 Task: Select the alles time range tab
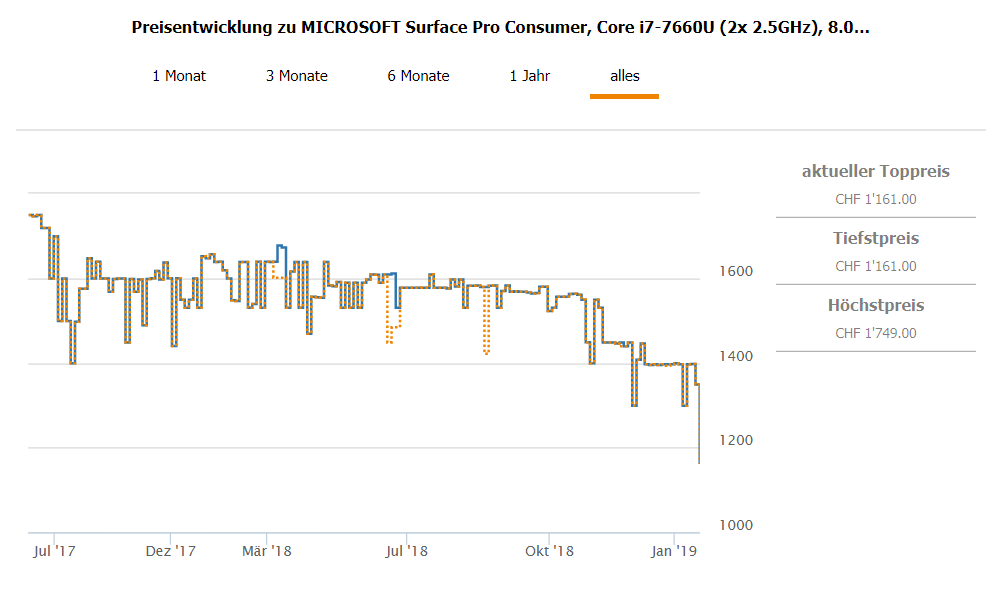pyautogui.click(x=625, y=76)
